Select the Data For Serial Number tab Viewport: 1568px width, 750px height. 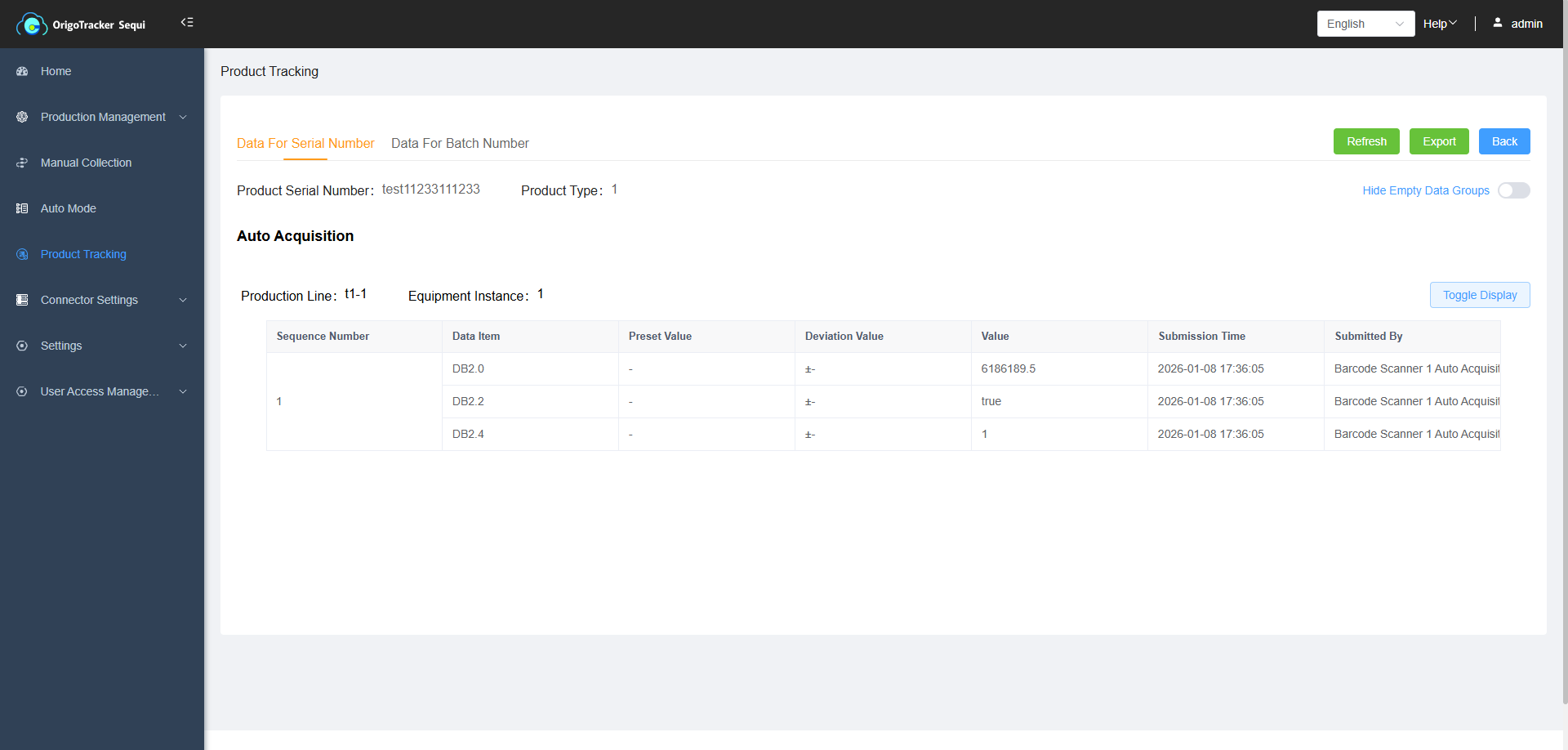(305, 144)
